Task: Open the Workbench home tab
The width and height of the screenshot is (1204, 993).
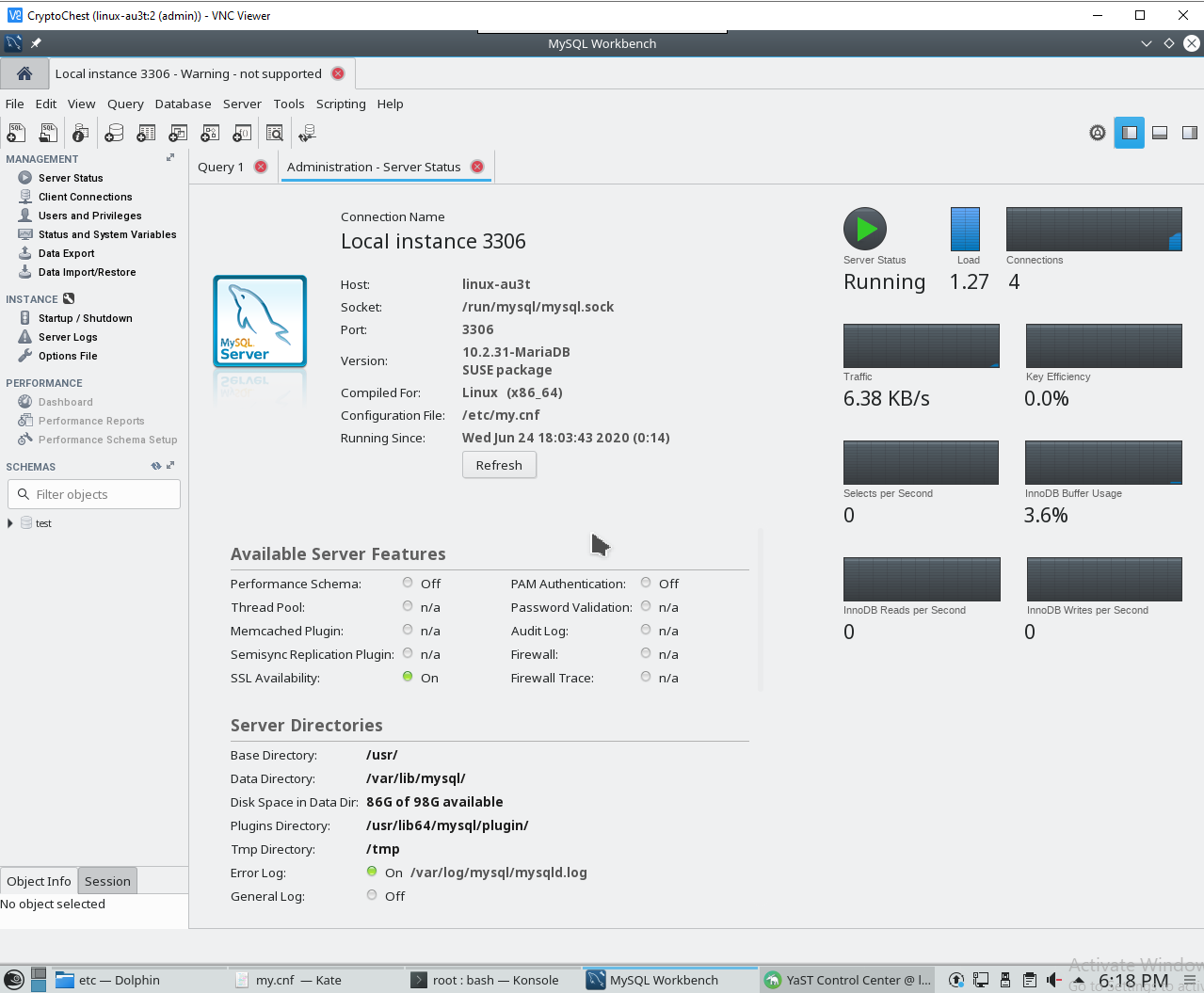Action: tap(24, 73)
